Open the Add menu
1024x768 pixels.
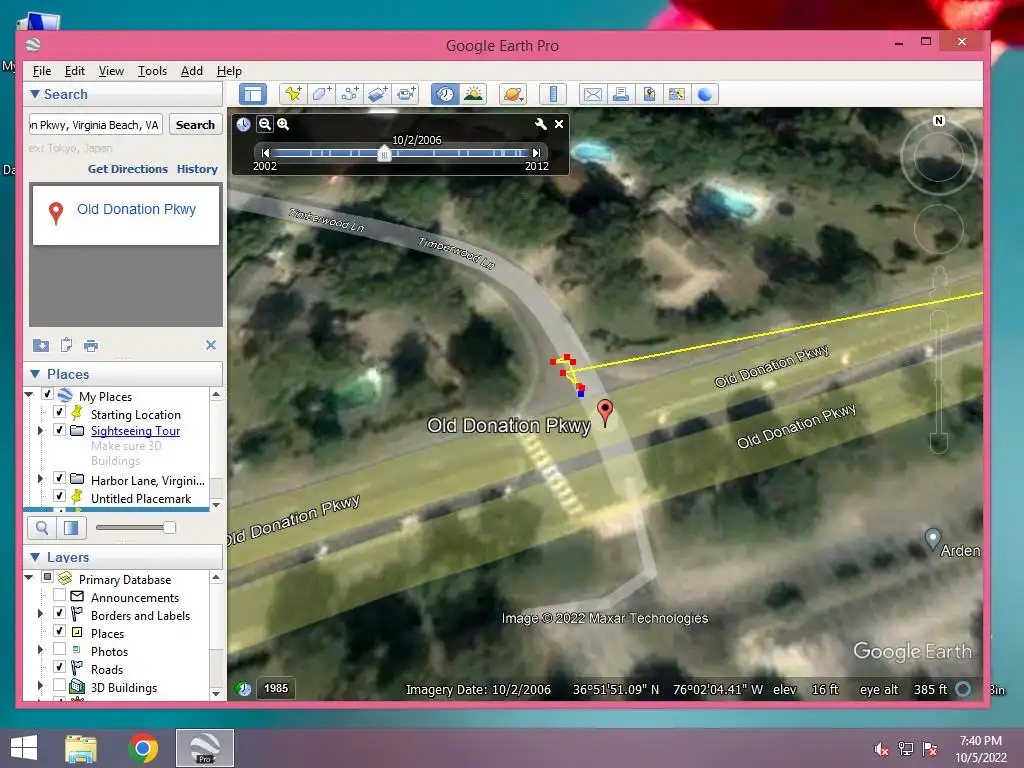pos(191,71)
